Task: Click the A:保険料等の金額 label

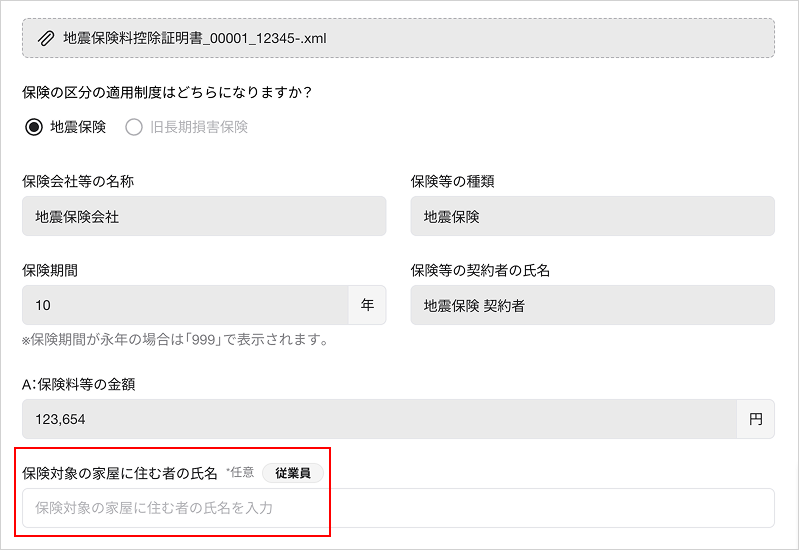Action: coord(85,384)
